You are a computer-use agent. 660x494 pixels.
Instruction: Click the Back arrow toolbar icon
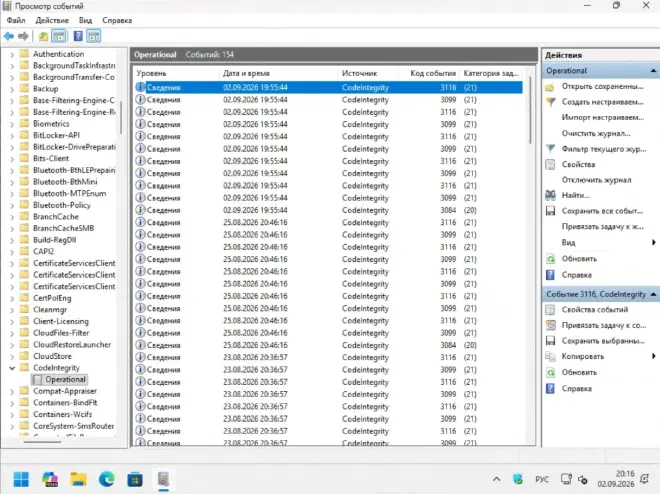(x=8, y=36)
